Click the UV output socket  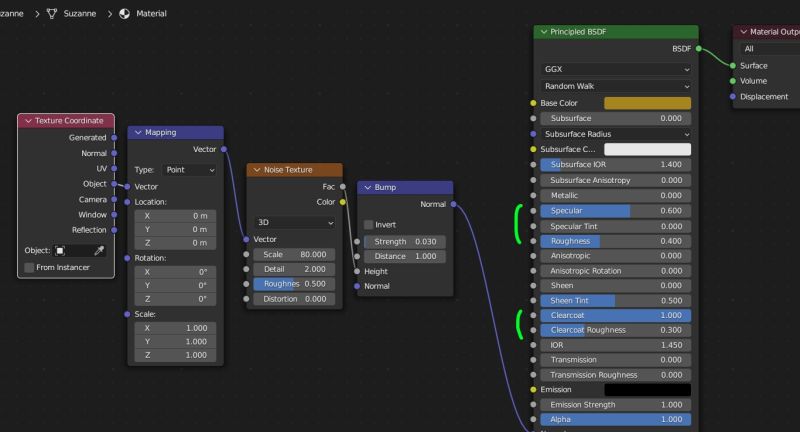(114, 168)
